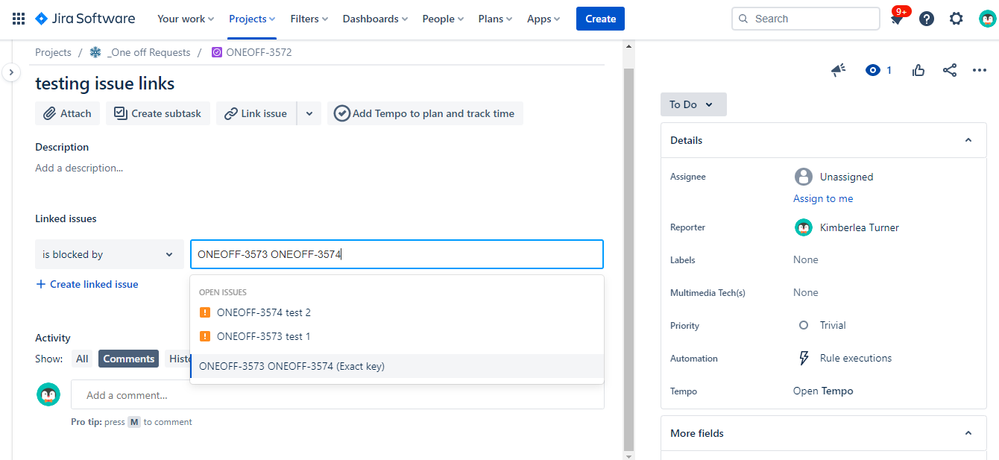Open the Plans menu
999x460 pixels.
(496, 18)
